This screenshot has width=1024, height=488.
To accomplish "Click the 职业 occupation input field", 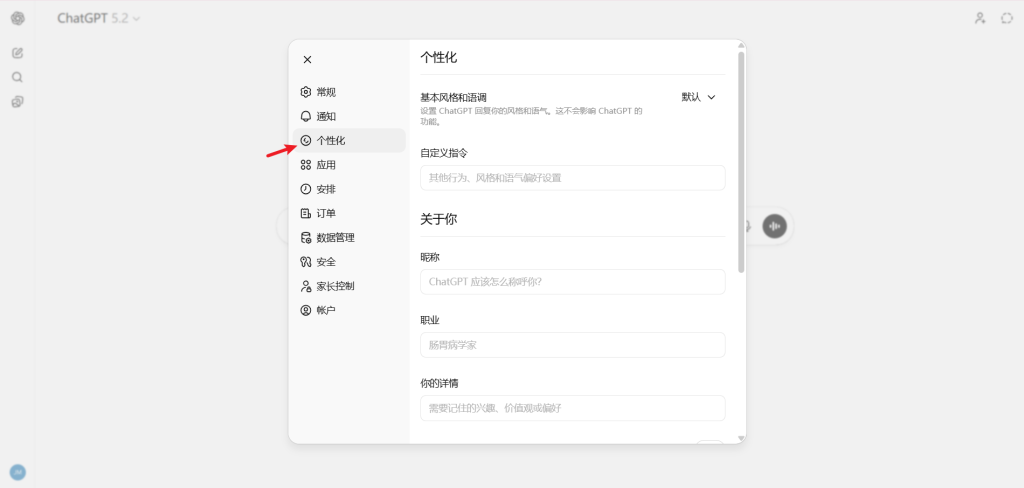I will (x=573, y=345).
